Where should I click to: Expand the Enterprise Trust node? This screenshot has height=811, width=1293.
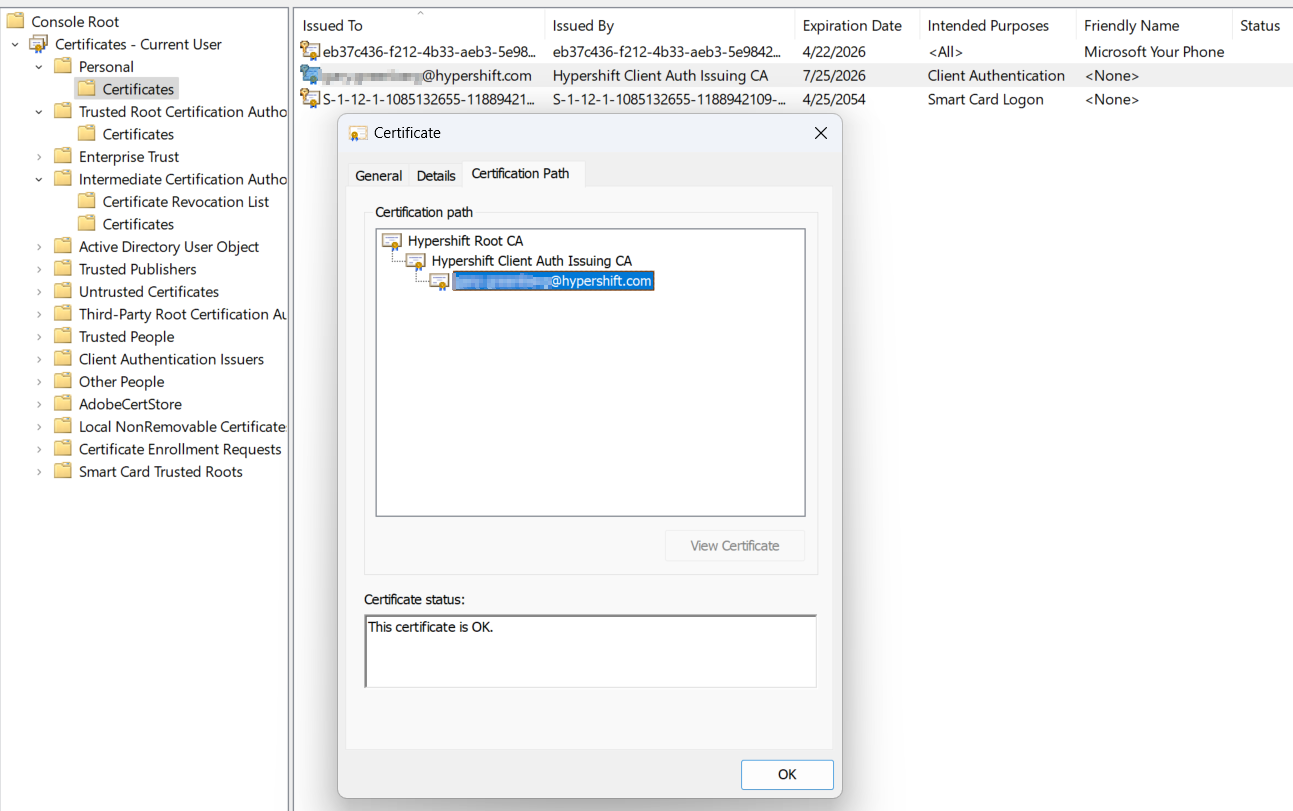coord(39,156)
